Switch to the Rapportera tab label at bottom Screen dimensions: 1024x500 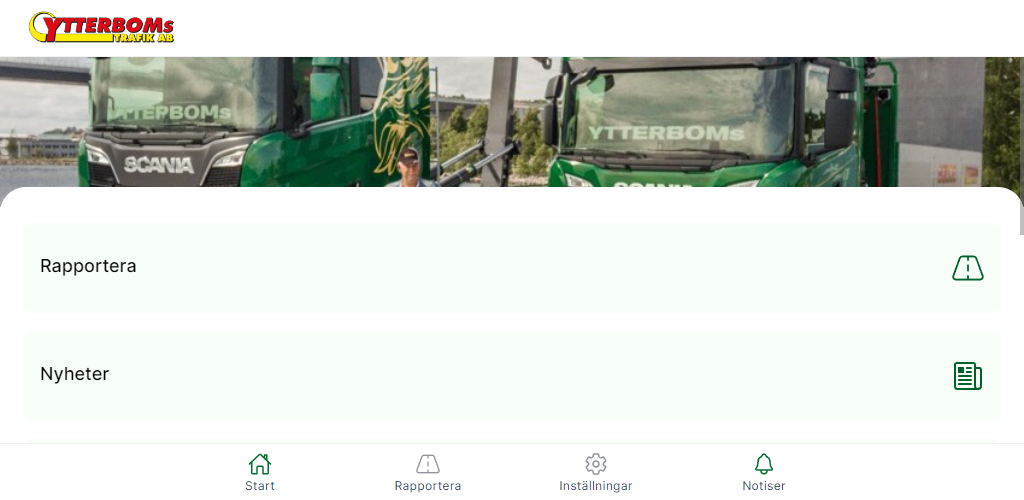pyautogui.click(x=428, y=486)
